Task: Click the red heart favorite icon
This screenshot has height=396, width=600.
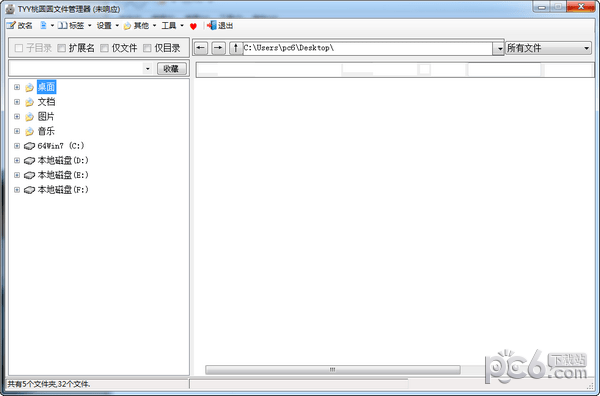Action: pos(193,26)
